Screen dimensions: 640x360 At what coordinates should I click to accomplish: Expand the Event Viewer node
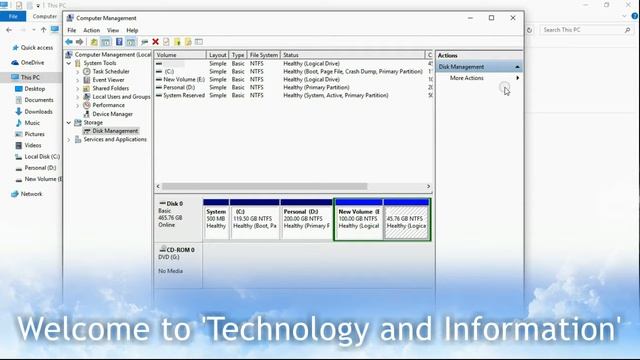(x=78, y=80)
